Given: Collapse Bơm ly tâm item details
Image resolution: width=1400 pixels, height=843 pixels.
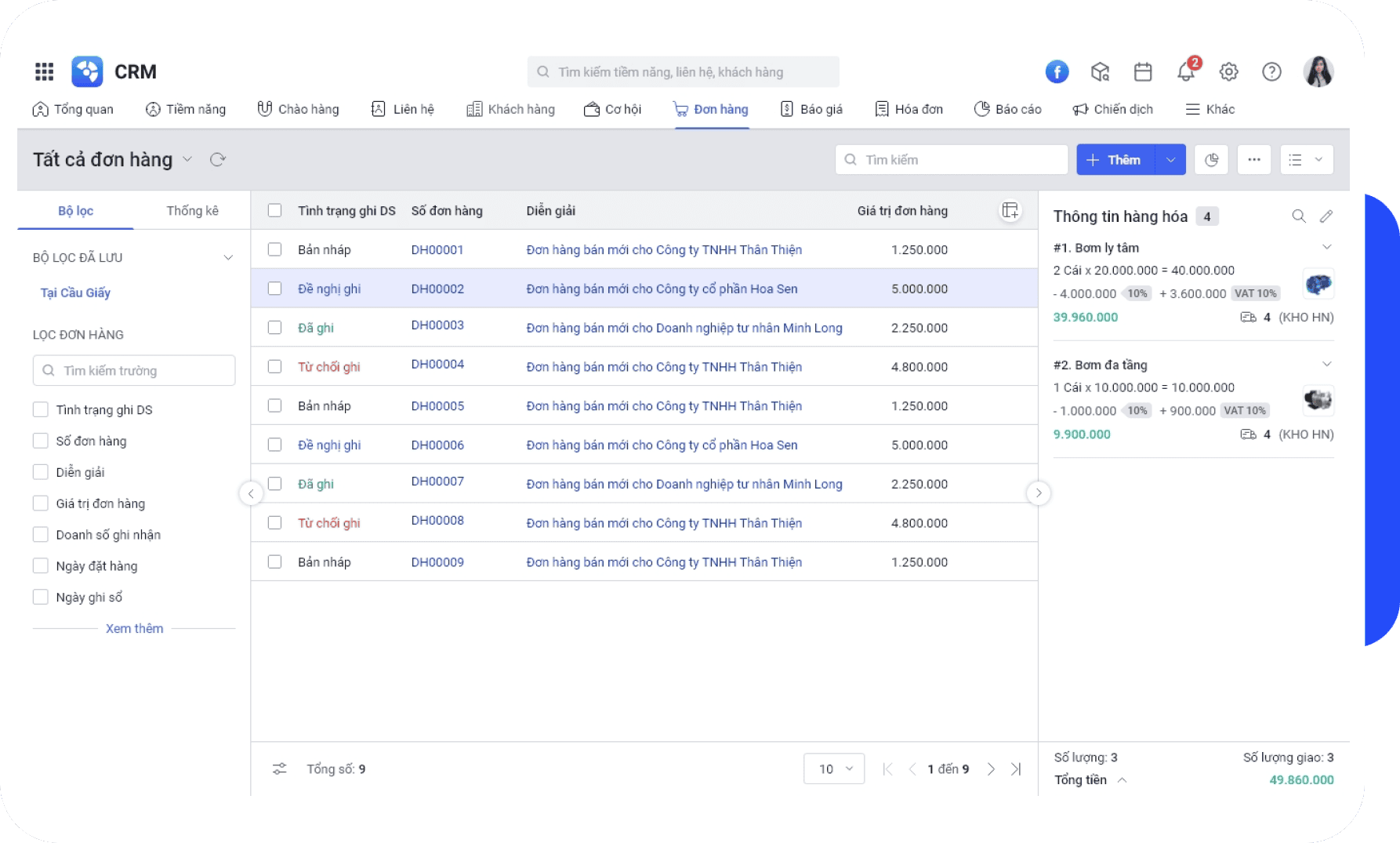Looking at the screenshot, I should coord(1327,247).
